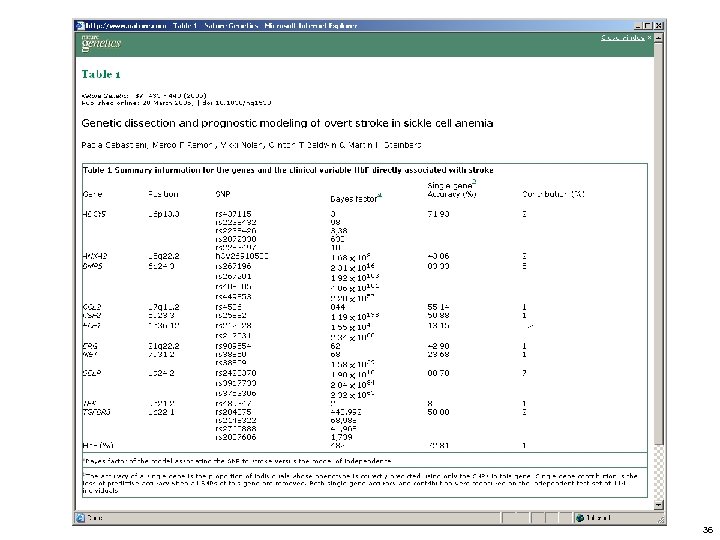Click the table caption 'Table 1 Summary information'

coord(288,170)
